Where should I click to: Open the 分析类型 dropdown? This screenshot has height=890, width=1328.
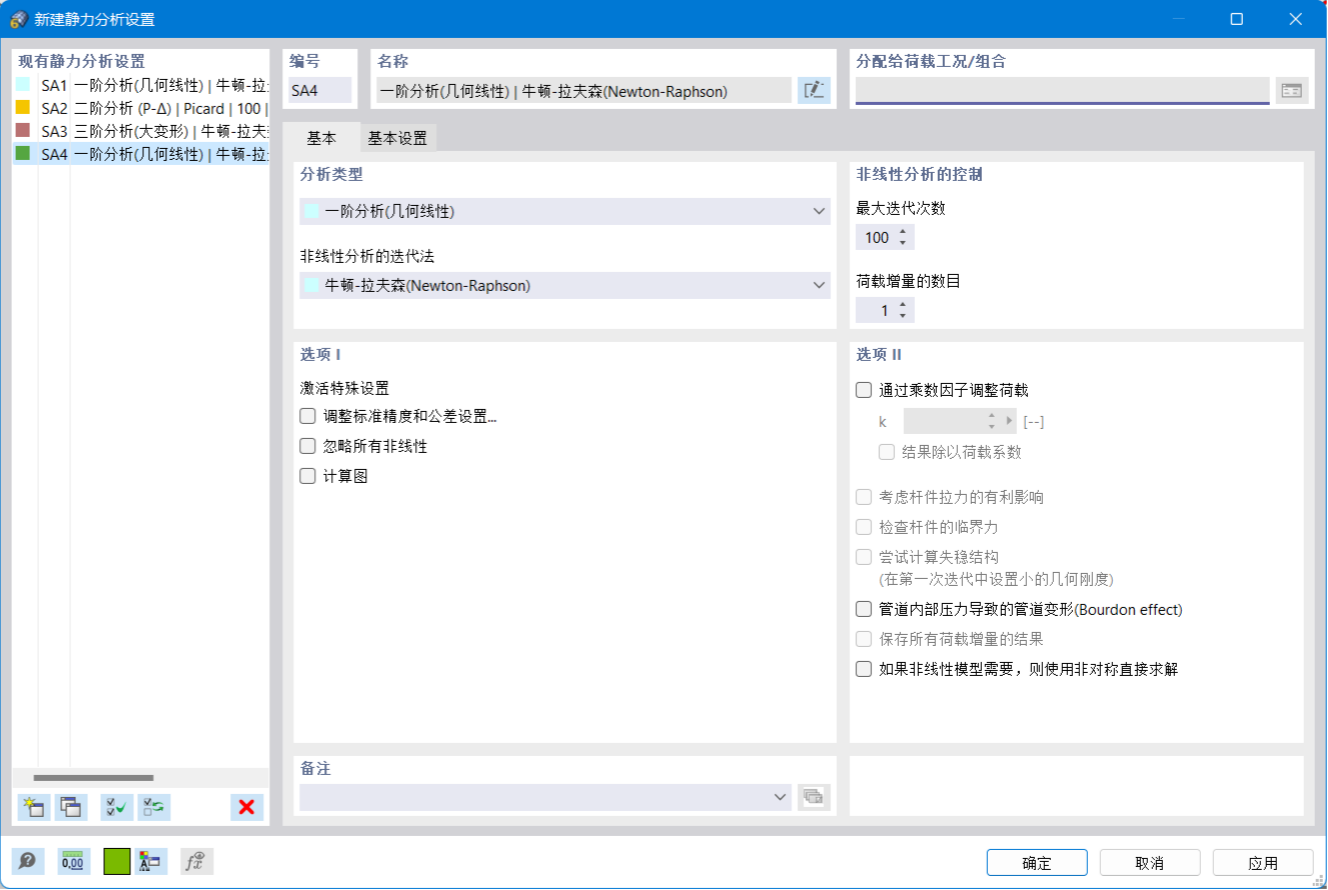[565, 211]
